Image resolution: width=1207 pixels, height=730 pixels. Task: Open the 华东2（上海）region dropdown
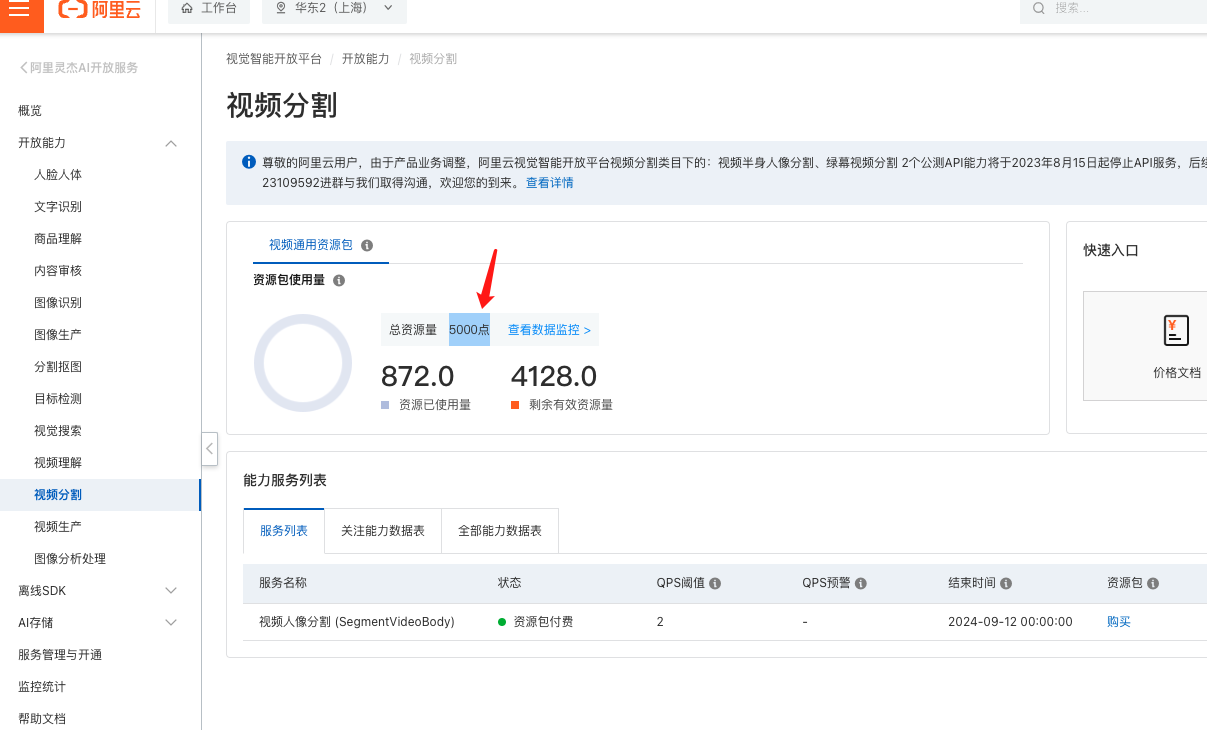tap(334, 8)
